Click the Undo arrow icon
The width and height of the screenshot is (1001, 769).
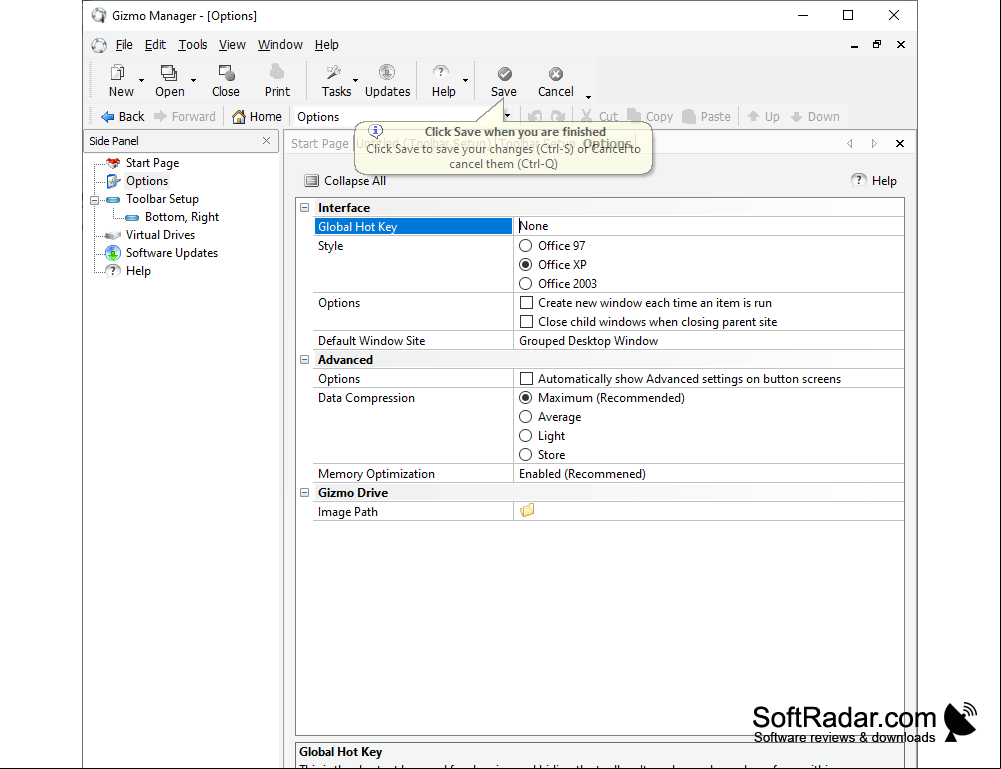pyautogui.click(x=535, y=117)
